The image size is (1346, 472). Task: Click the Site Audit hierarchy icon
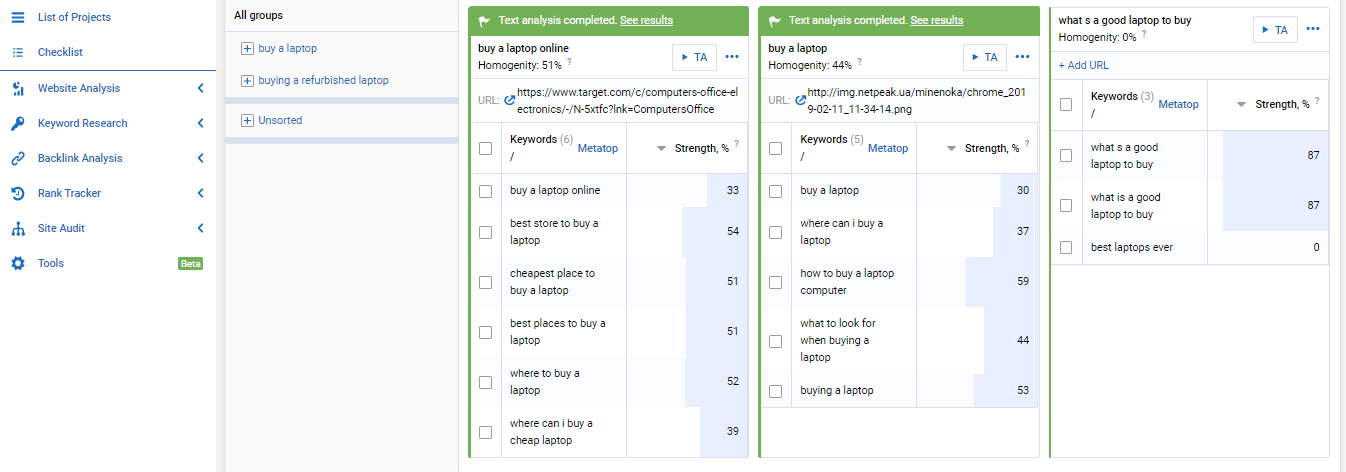[x=17, y=228]
